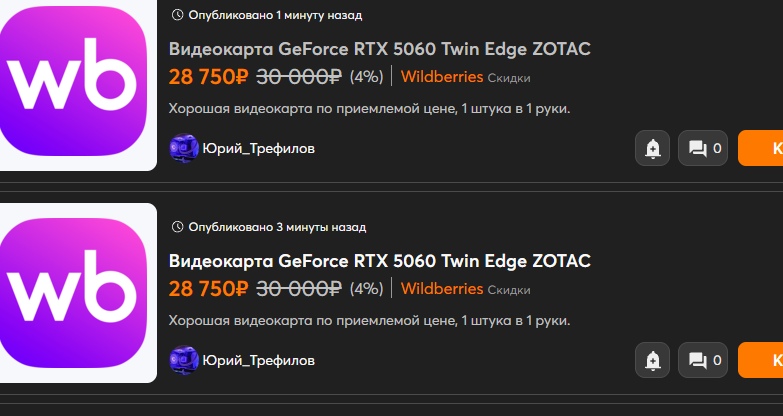Follow the Wildberries store link in the 1-minute-ago listing
783x416 pixels.
tap(442, 77)
